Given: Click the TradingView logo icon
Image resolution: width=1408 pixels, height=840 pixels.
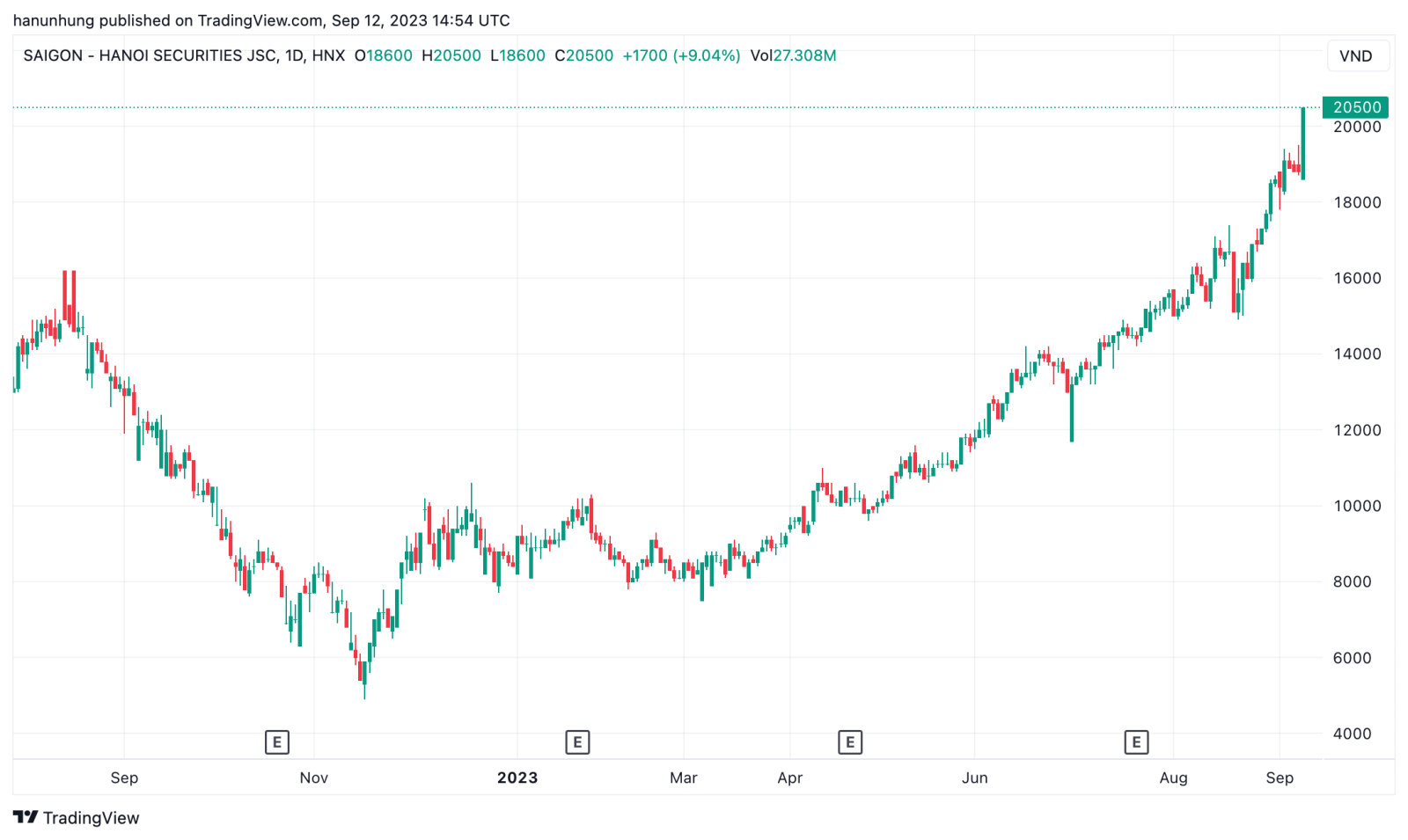Looking at the screenshot, I should pos(26,817).
